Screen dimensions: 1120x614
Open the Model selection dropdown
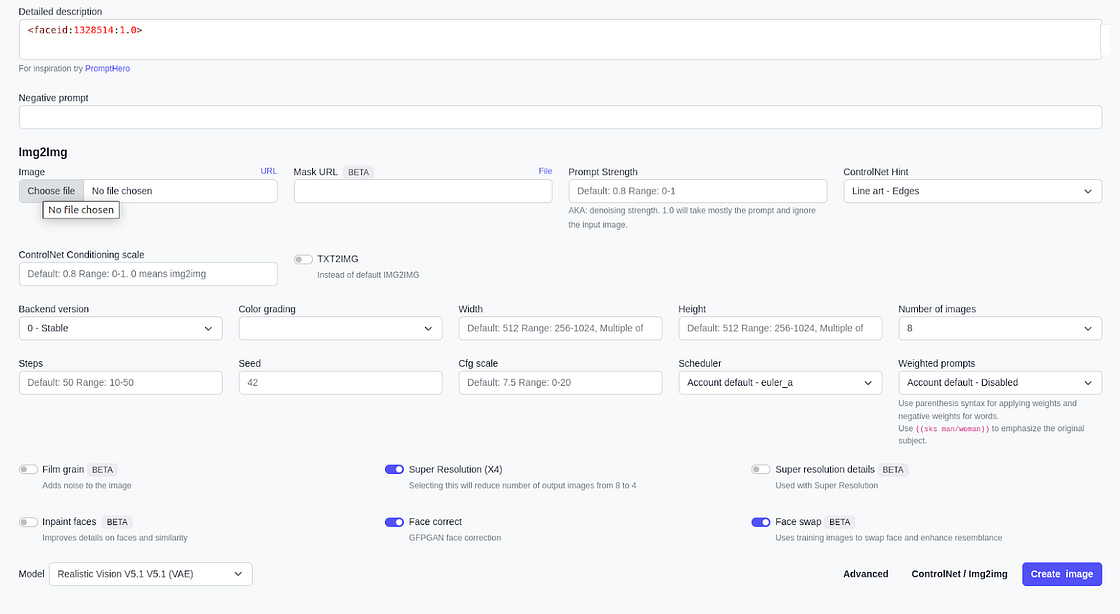(x=150, y=574)
